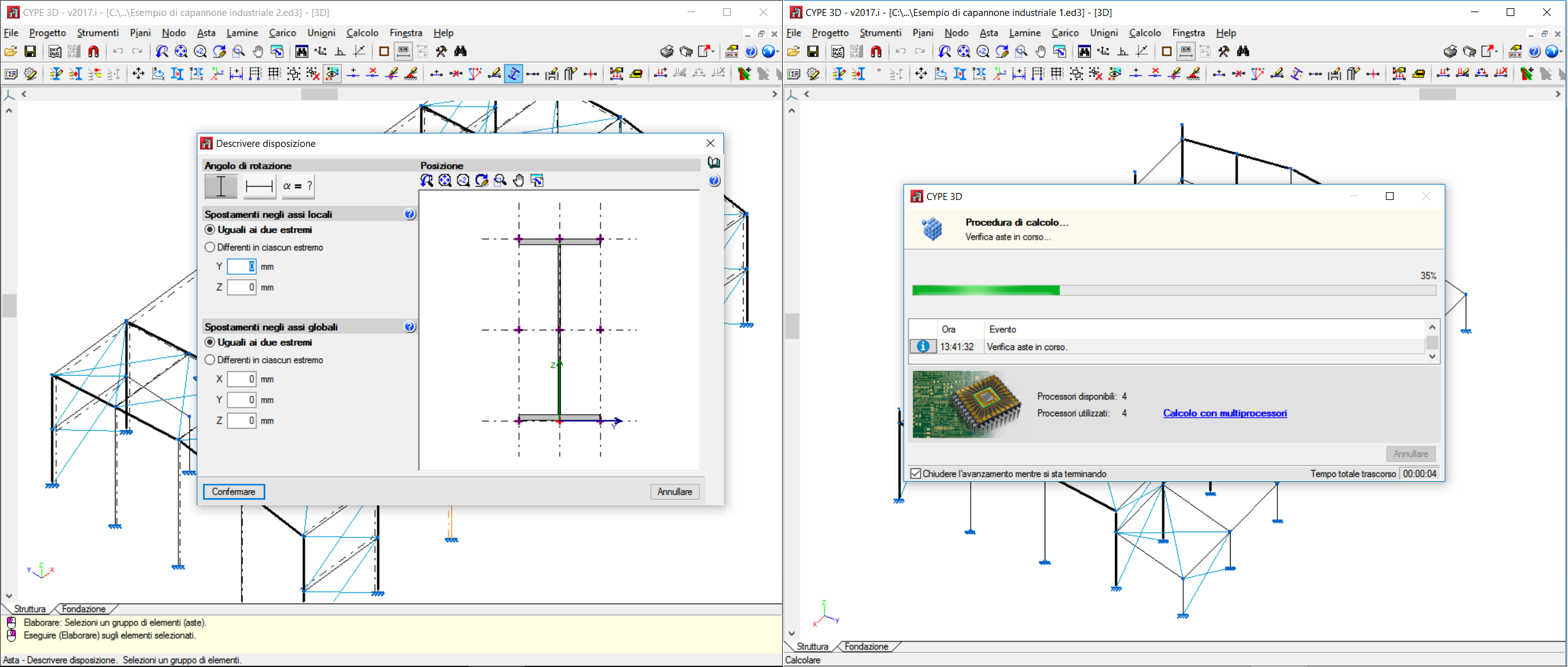The height and width of the screenshot is (667, 1568).
Task: Open hammer tools settings icon, left window
Action: tap(442, 52)
